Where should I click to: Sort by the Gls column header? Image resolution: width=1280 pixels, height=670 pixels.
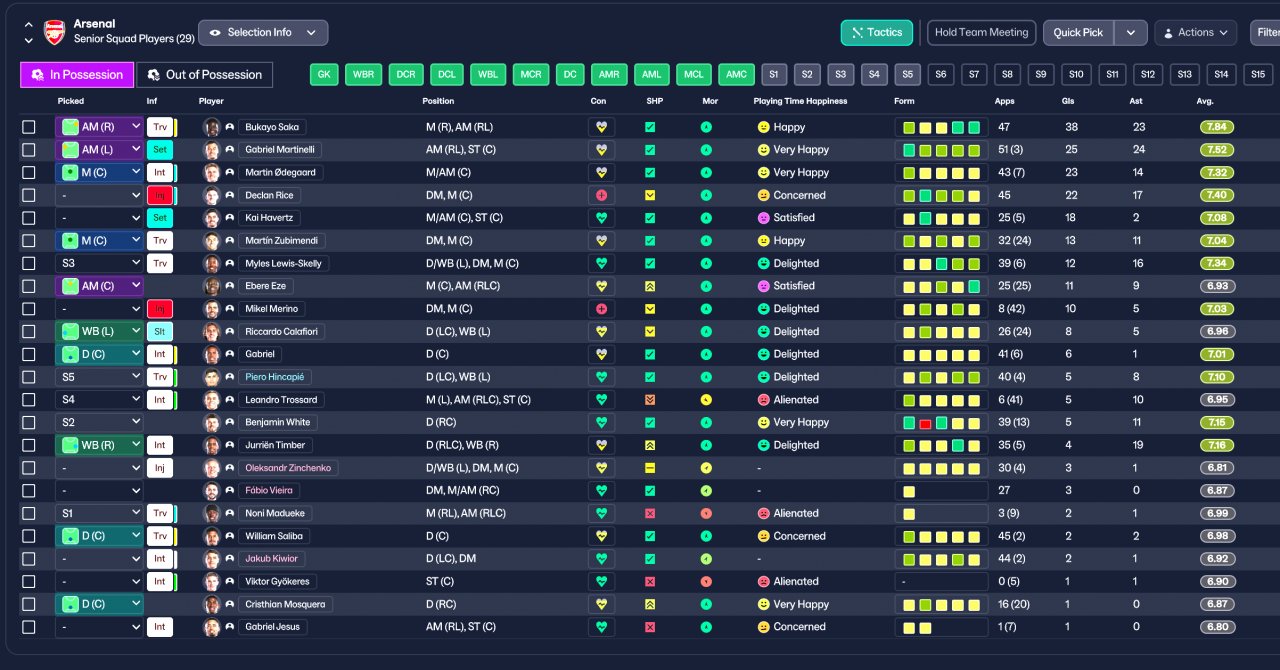click(x=1068, y=101)
